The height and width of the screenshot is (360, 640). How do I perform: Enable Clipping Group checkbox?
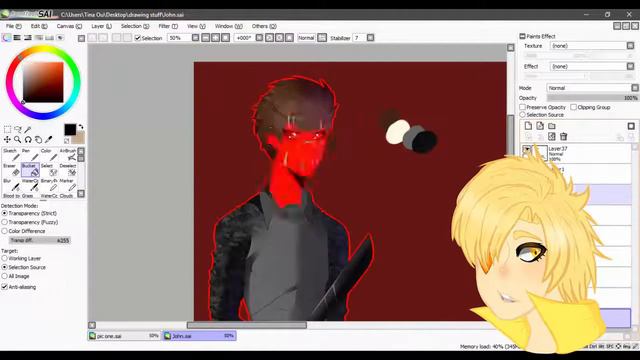tap(573, 107)
